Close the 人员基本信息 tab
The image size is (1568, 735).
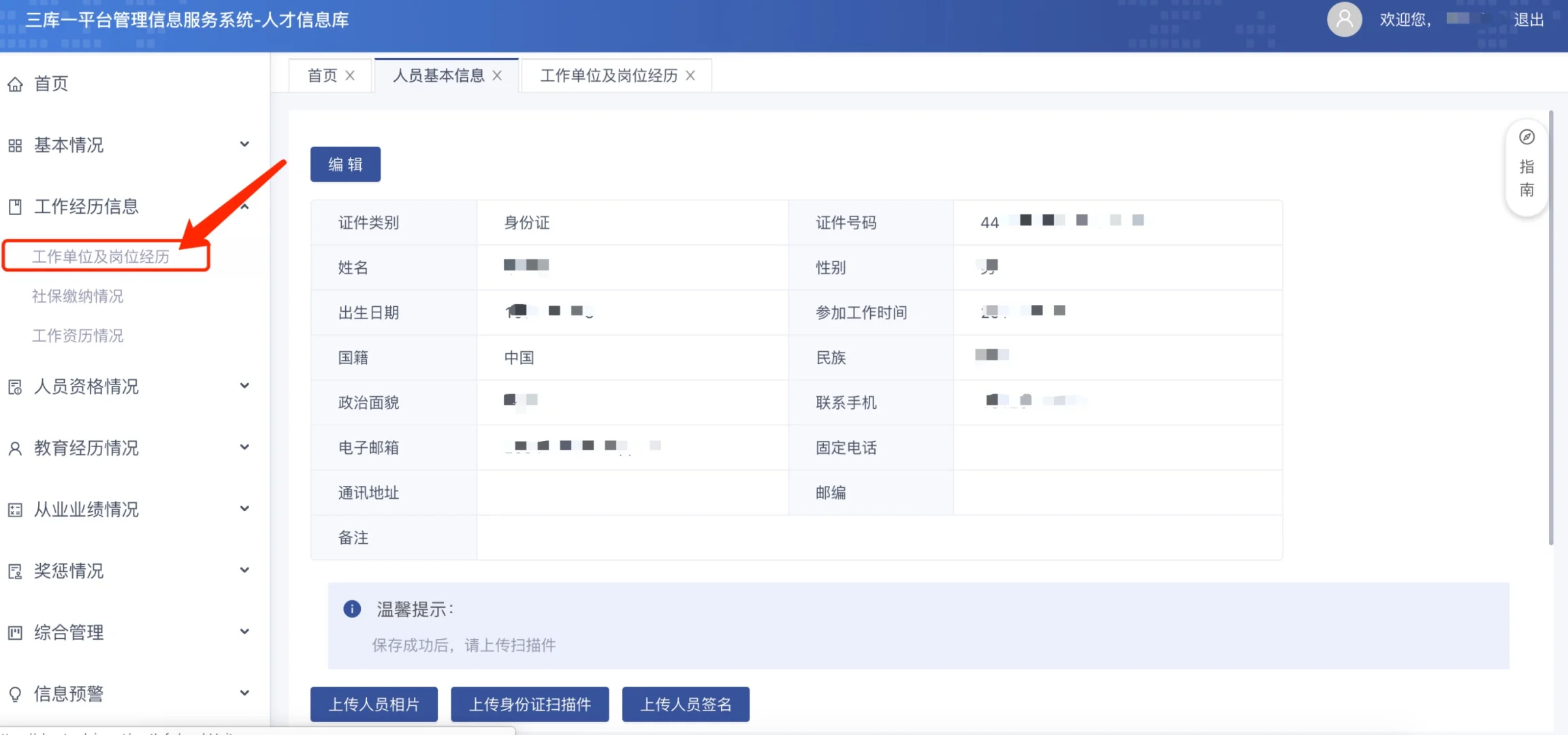[x=498, y=76]
